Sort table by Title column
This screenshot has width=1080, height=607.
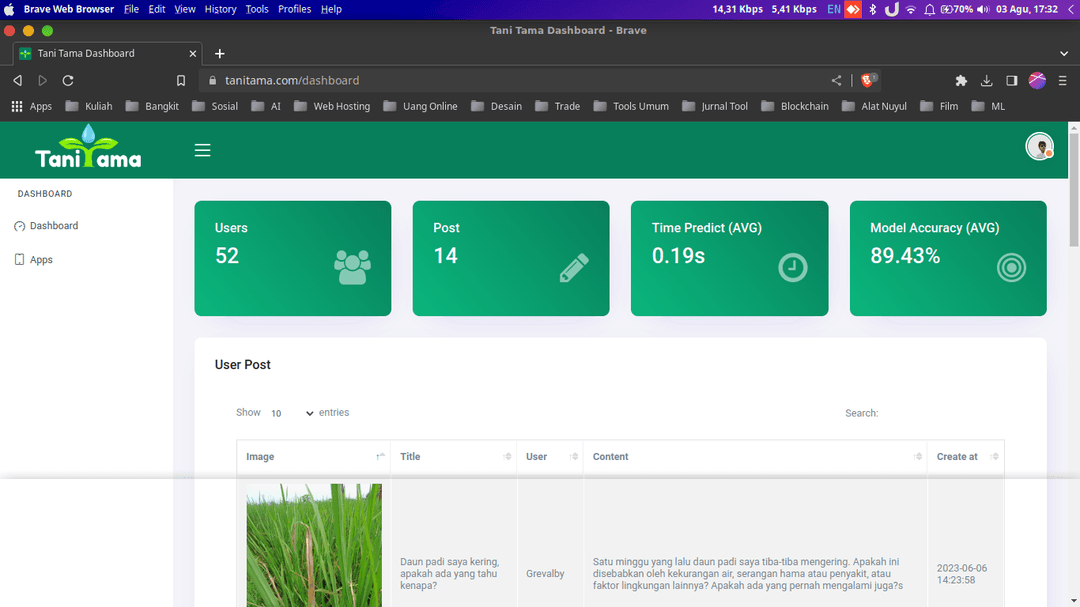pyautogui.click(x=452, y=457)
